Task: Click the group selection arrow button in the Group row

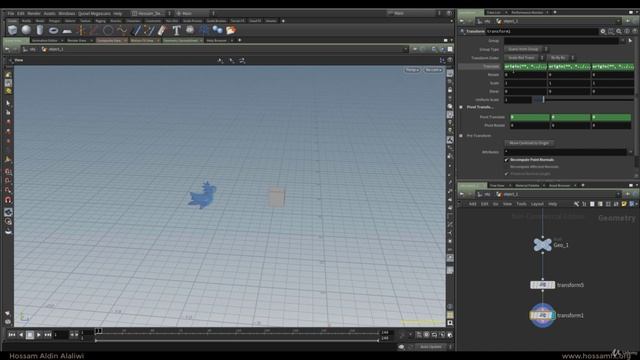Action: (x=631, y=41)
